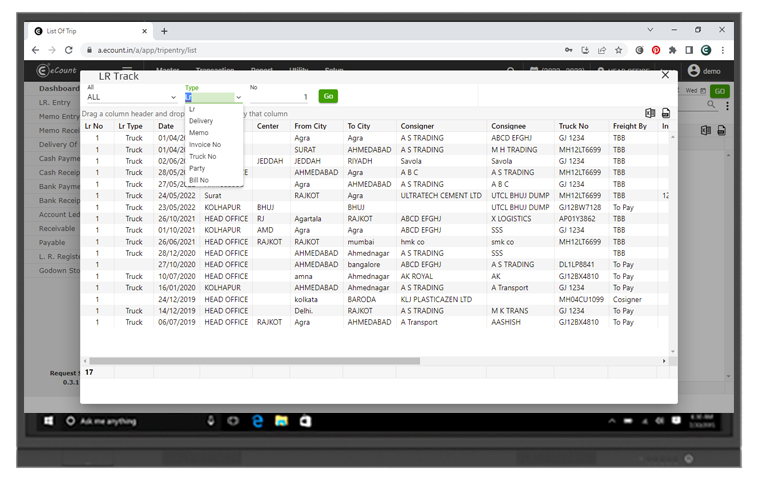Screen dimensions: 757x480
Task: Click truck number MH04CU1099
Action: tap(581, 299)
